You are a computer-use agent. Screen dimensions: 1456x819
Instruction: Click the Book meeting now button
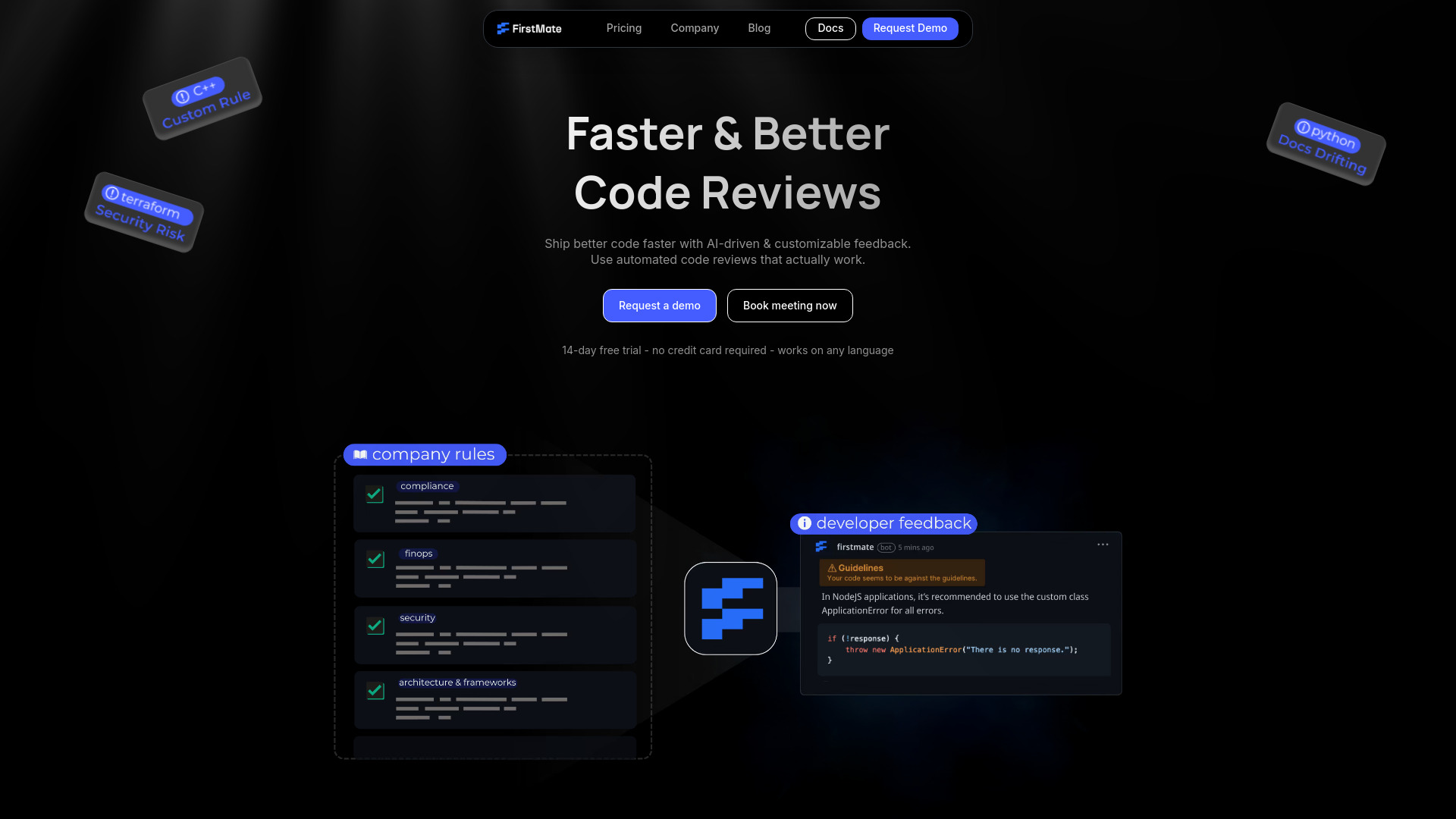pos(789,305)
